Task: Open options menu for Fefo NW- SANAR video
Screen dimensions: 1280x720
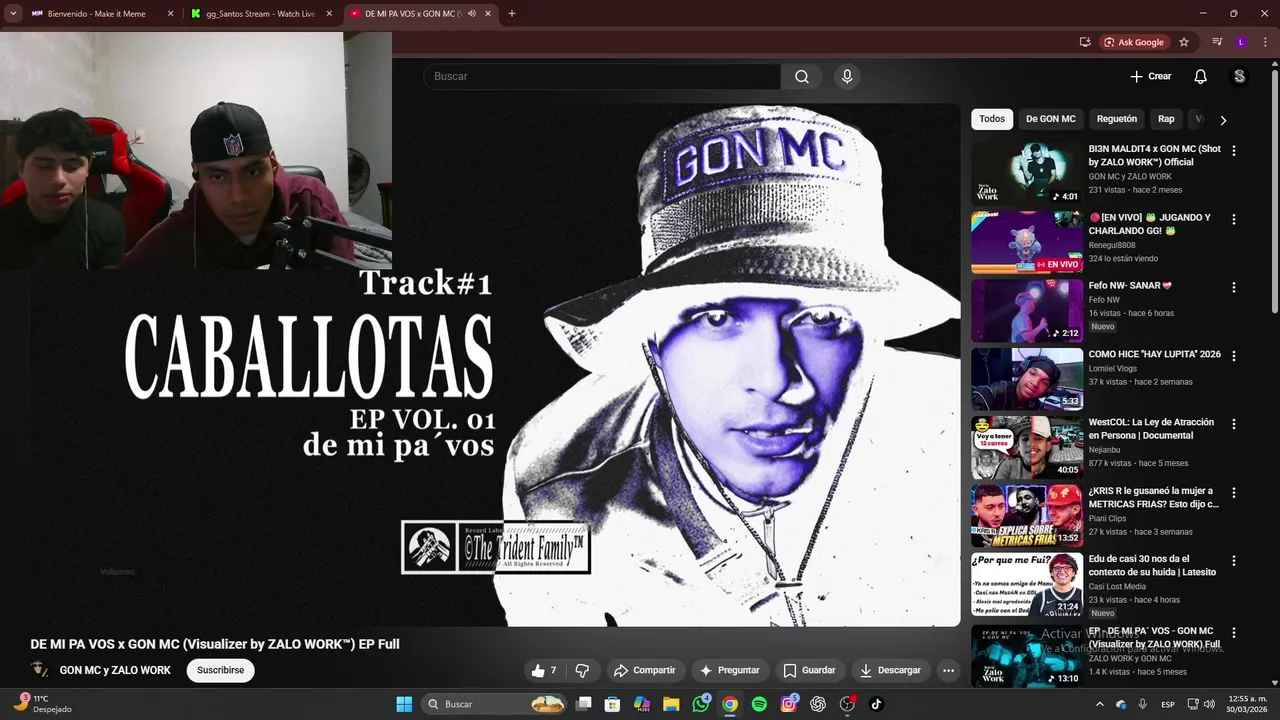Action: (x=1233, y=287)
